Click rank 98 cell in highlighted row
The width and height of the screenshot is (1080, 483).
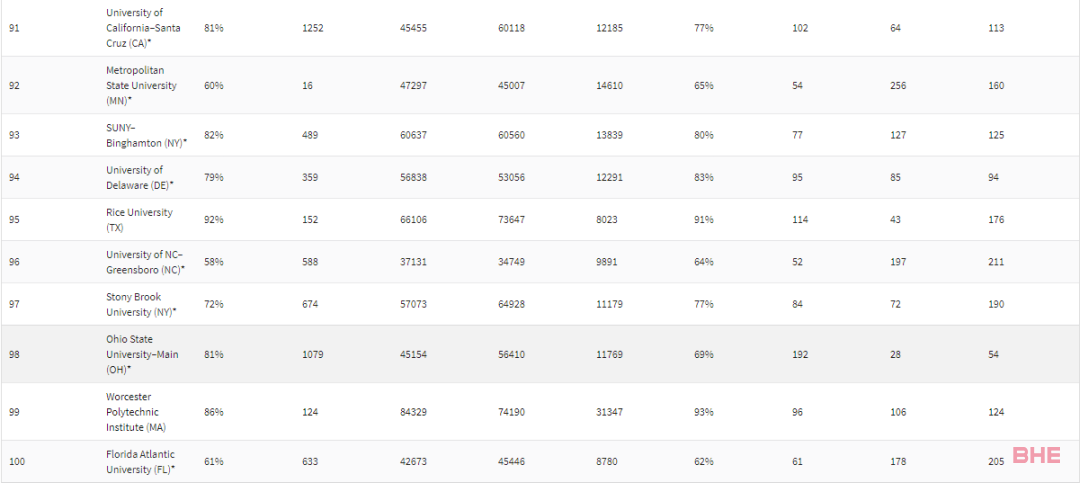click(14, 354)
